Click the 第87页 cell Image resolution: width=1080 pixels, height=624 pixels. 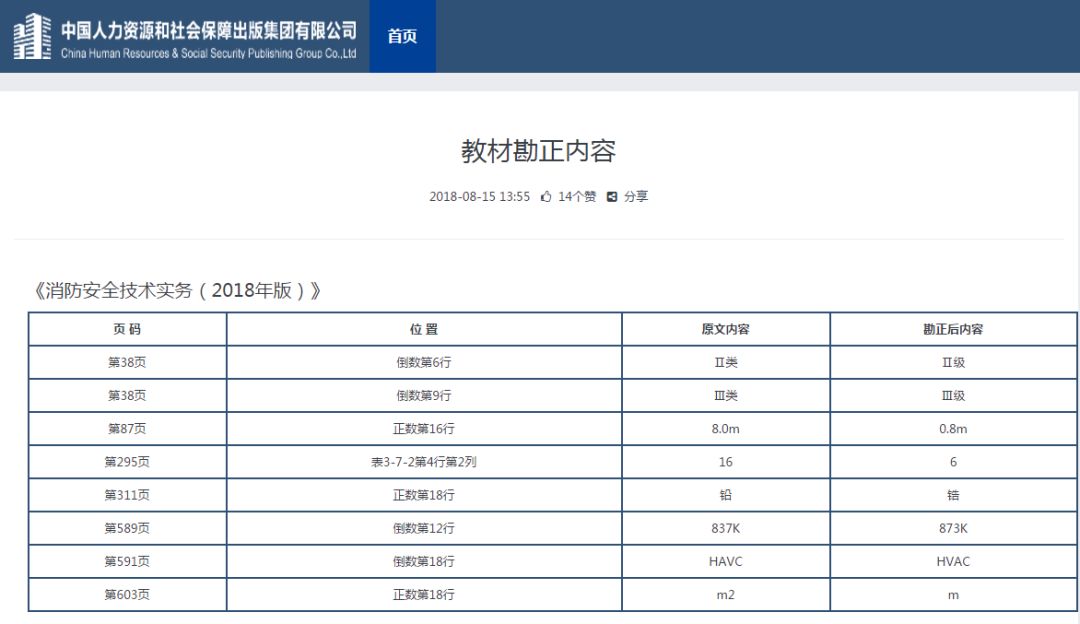[x=127, y=428]
